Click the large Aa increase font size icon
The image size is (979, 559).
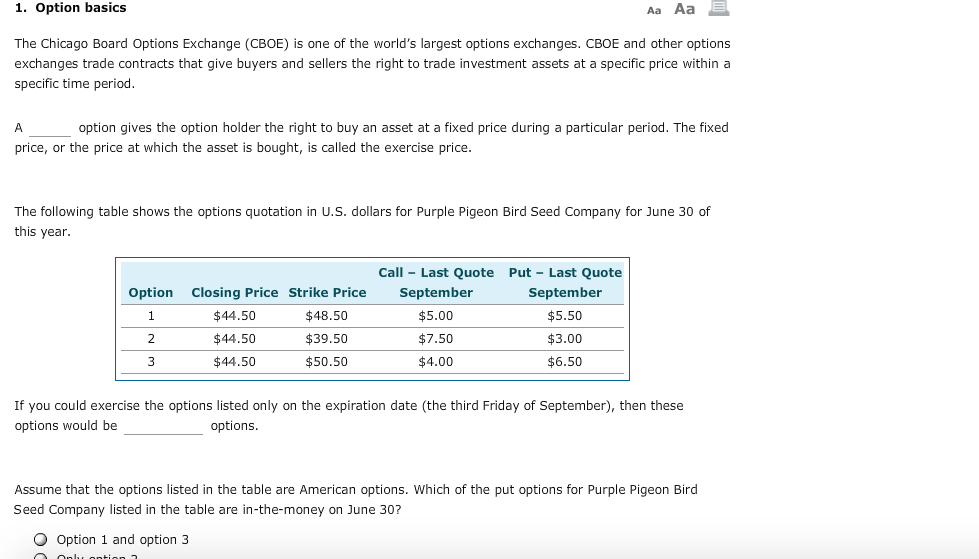point(684,9)
